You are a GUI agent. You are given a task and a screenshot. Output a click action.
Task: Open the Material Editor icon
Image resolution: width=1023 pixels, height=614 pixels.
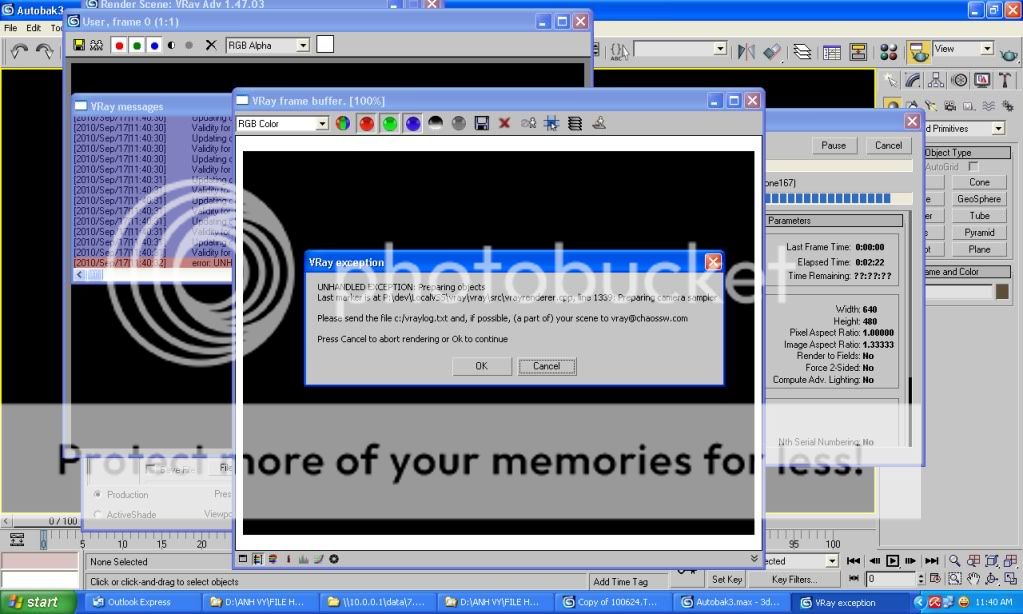889,52
